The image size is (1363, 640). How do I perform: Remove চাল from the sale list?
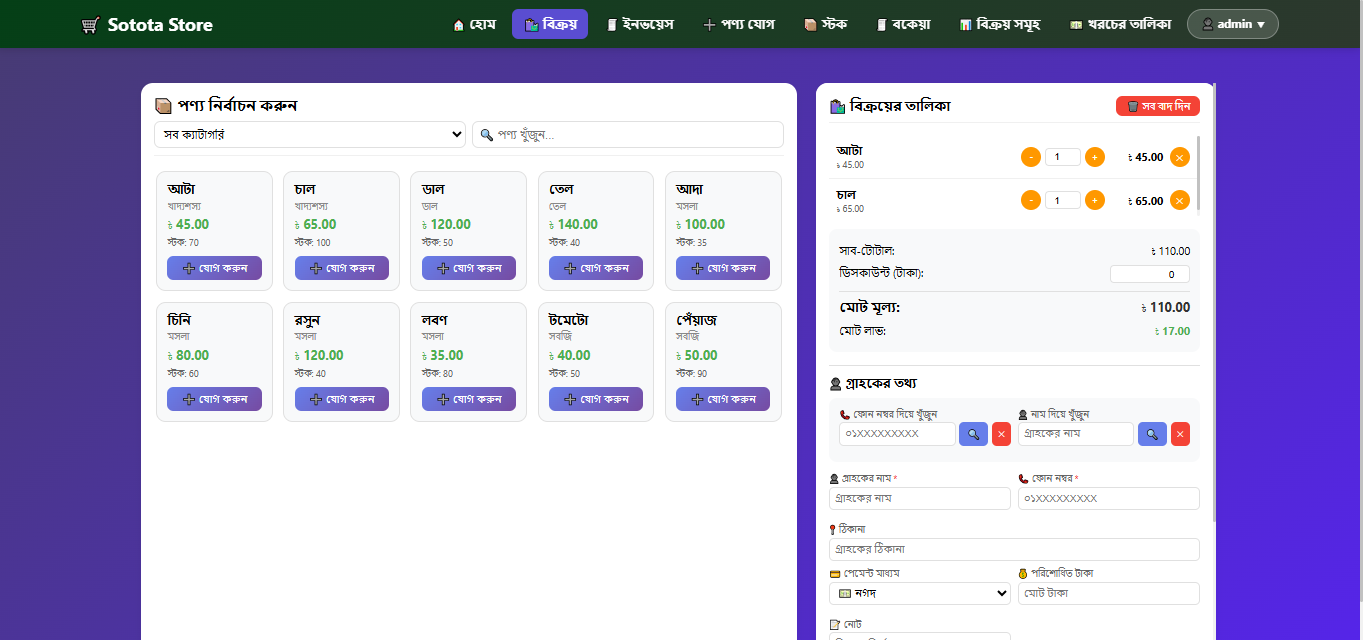[x=1180, y=200]
